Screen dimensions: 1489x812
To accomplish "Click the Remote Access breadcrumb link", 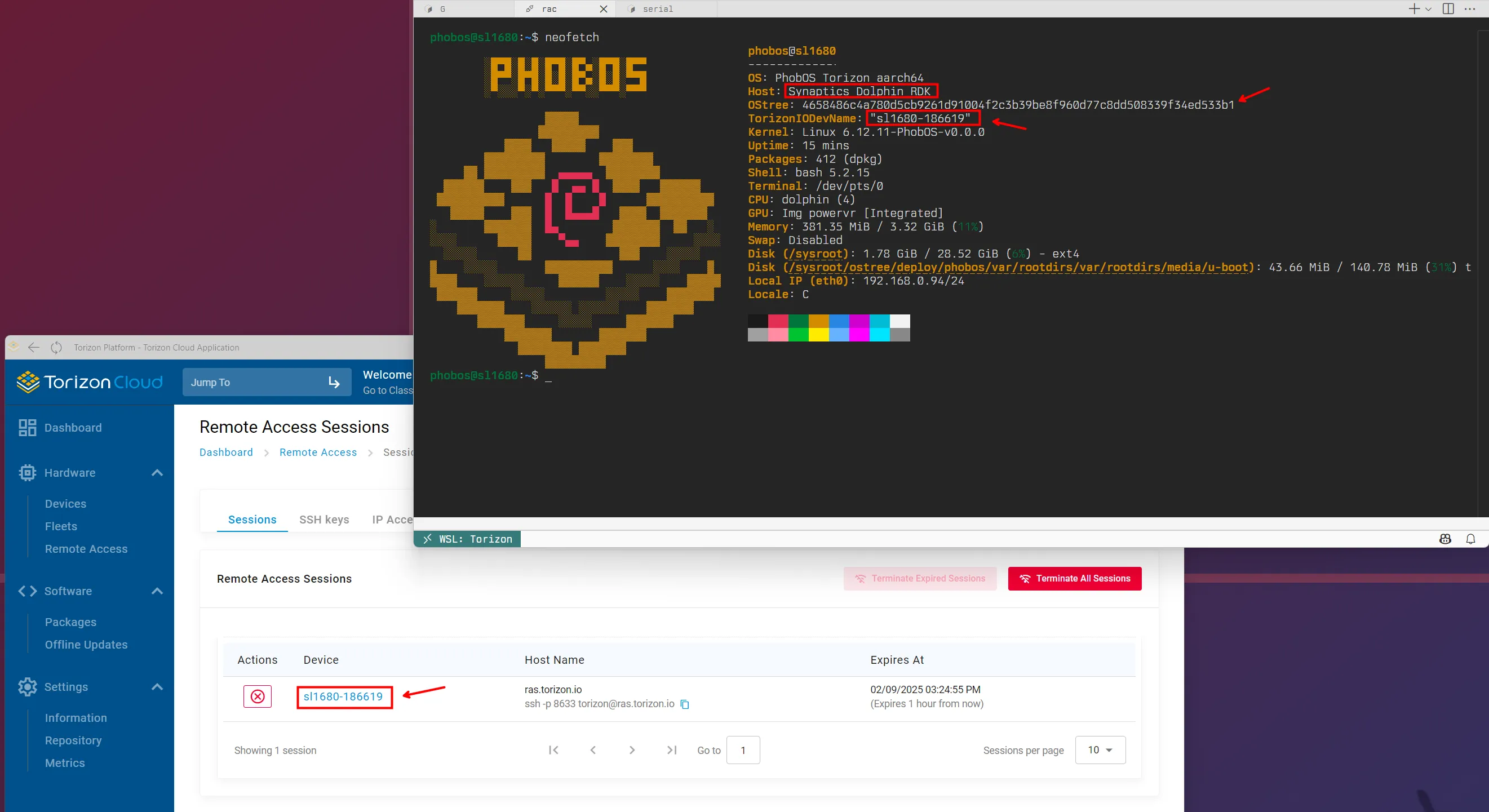I will pos(318,452).
